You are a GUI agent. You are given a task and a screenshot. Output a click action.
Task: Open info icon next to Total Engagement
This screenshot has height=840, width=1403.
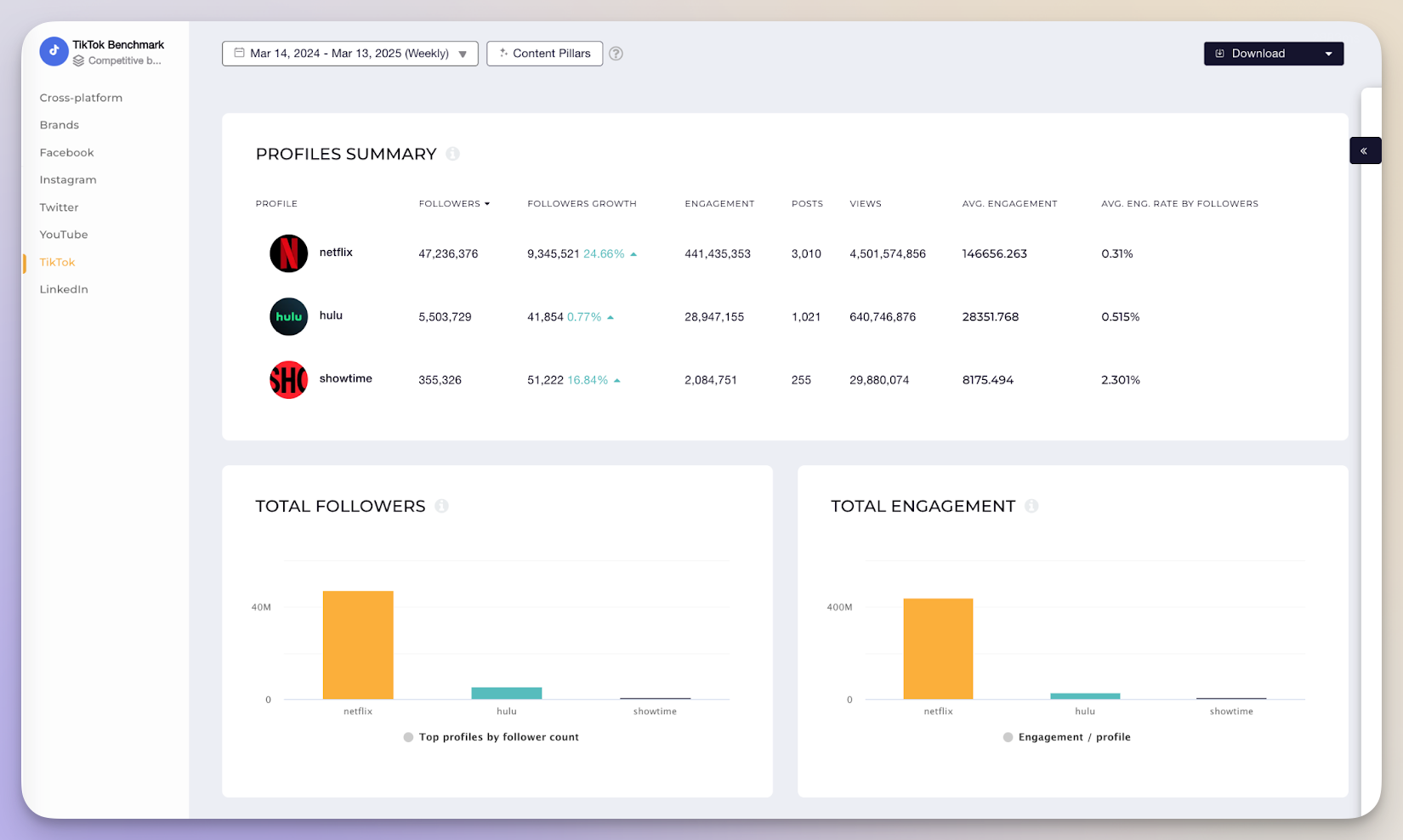[x=1031, y=506]
